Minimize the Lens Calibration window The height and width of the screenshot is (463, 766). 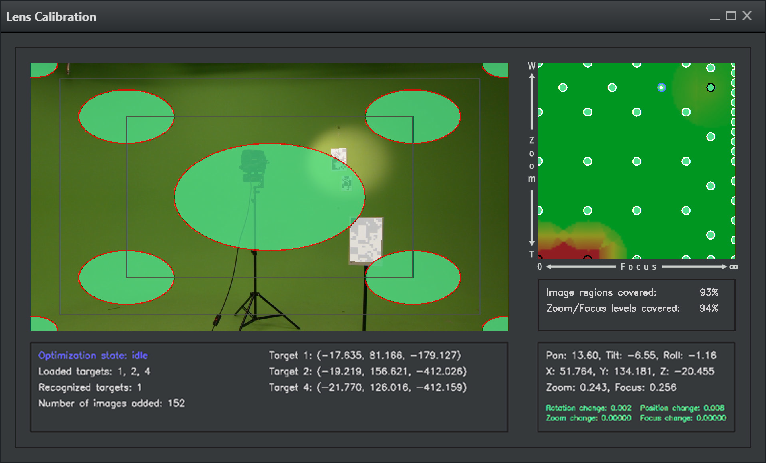click(x=714, y=16)
